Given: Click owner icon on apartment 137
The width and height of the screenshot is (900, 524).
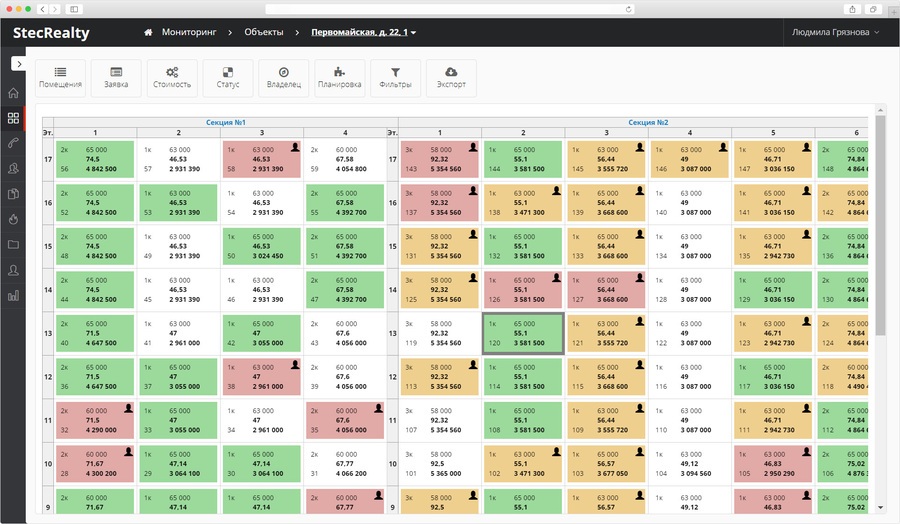Looking at the screenshot, I should click(x=472, y=191).
